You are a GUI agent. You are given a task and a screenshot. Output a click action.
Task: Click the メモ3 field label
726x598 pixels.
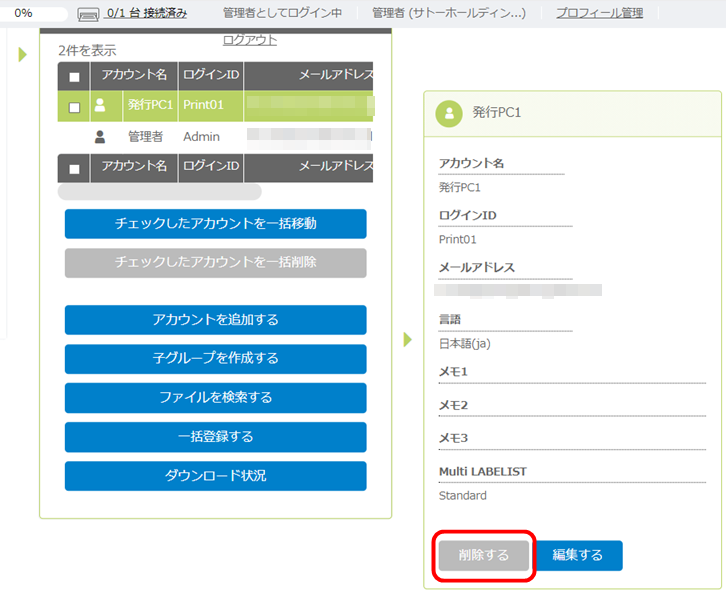(x=453, y=438)
